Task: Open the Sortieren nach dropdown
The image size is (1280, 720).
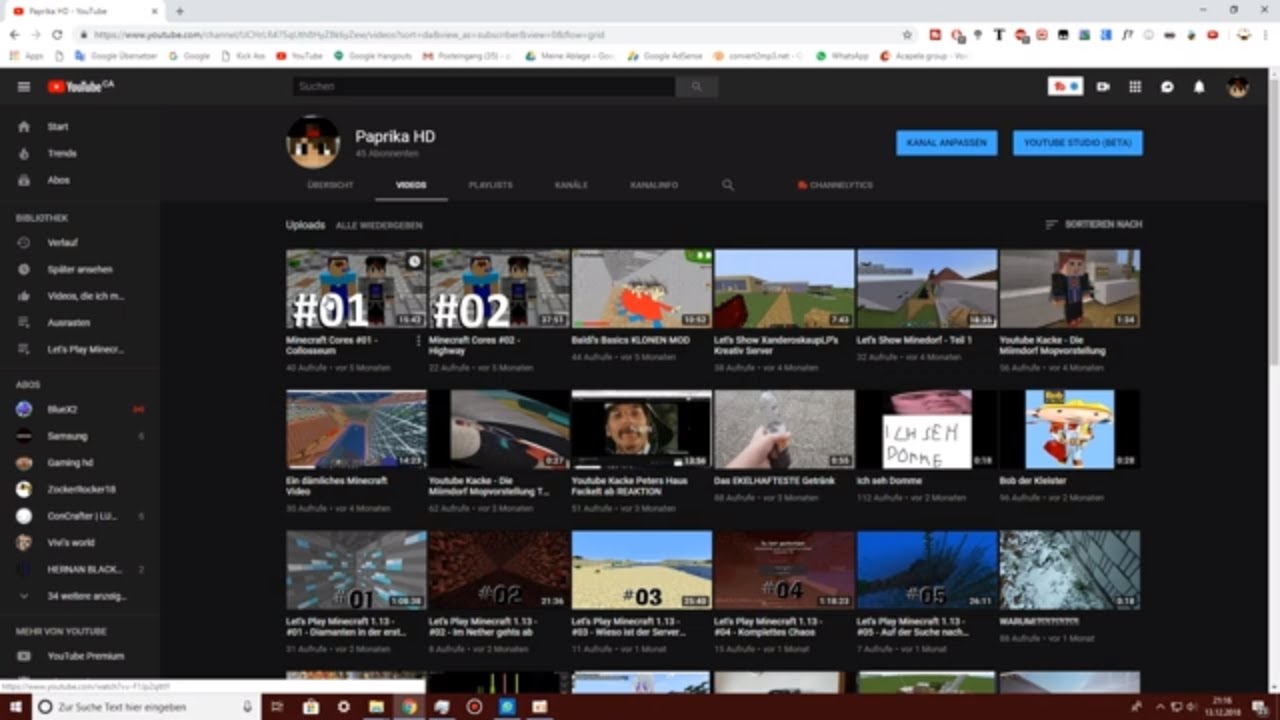Action: (x=1093, y=225)
